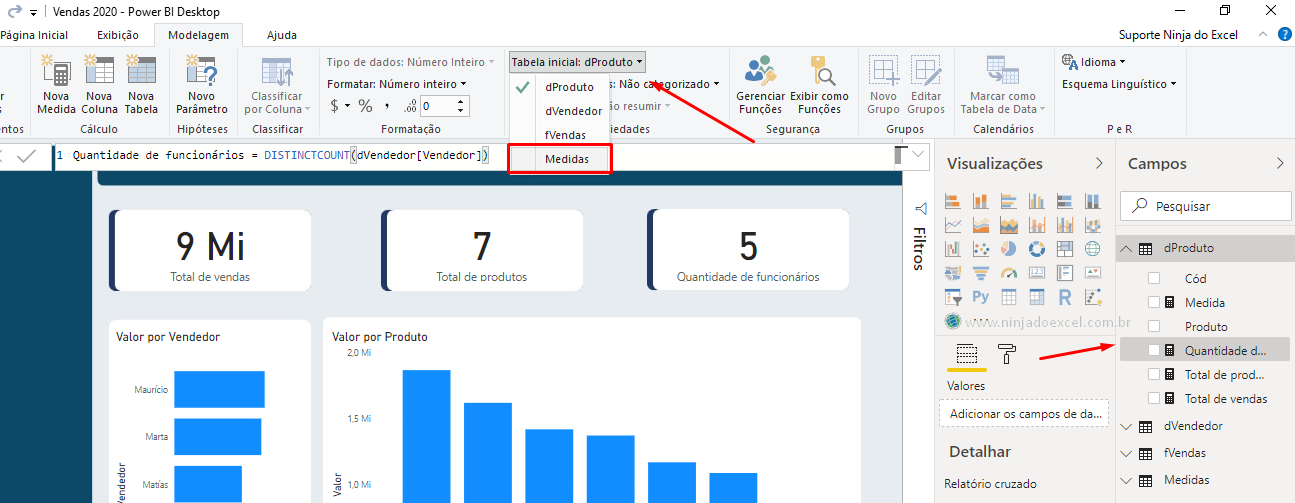This screenshot has width=1295, height=503.
Task: Click the Nova Medida icon
Action: tap(56, 72)
